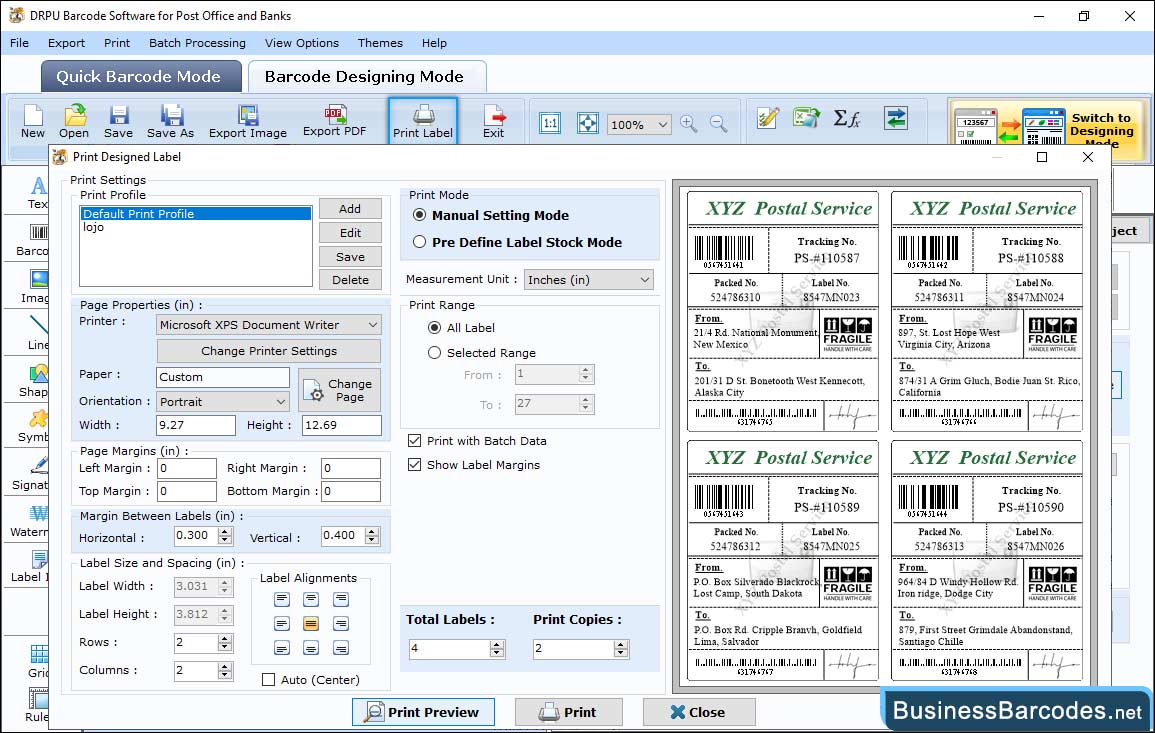Viewport: 1155px width, 733px height.
Task: Click the Export PDF icon
Action: click(x=334, y=122)
